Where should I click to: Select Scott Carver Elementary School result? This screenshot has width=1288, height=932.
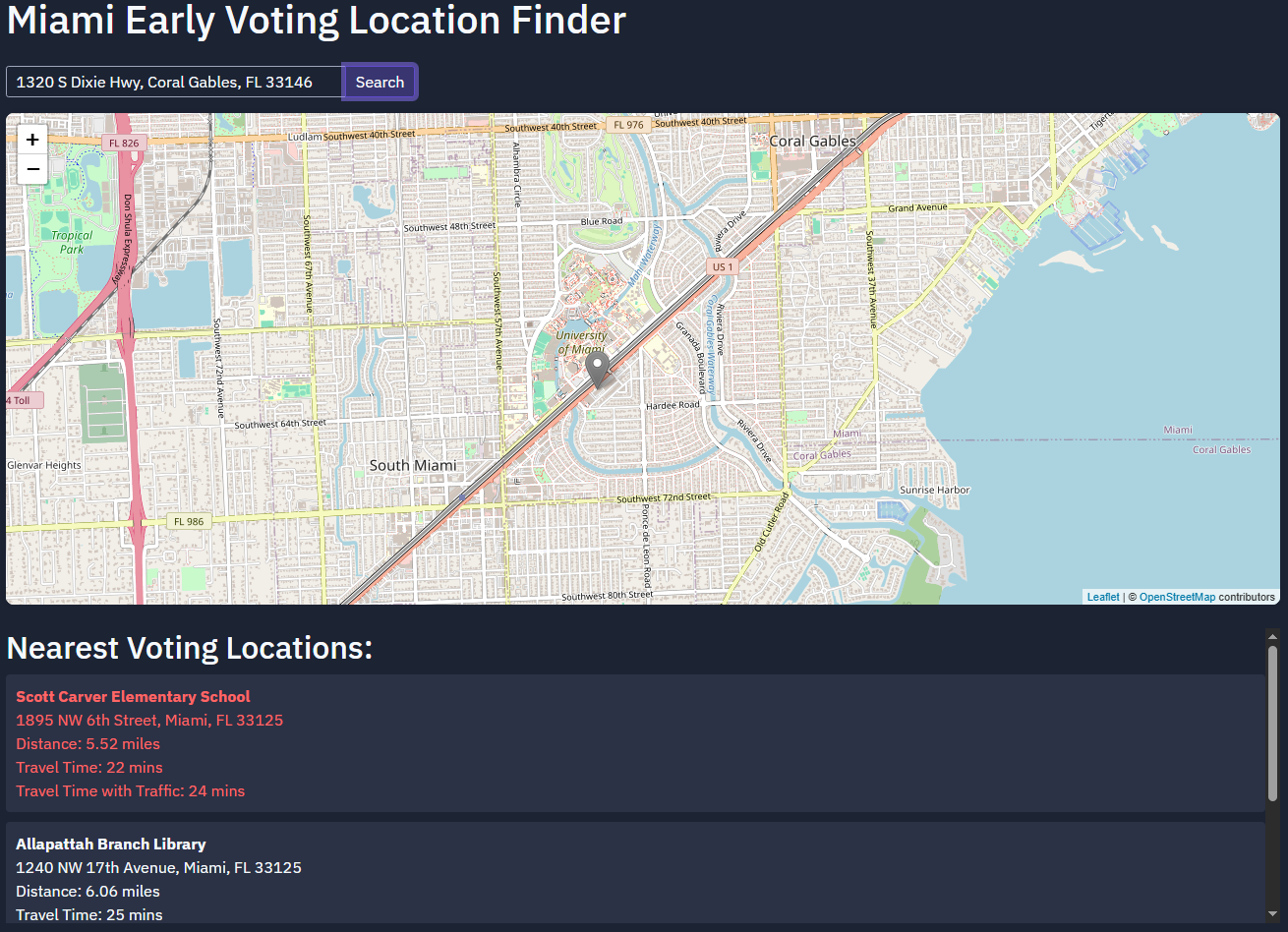tap(133, 697)
